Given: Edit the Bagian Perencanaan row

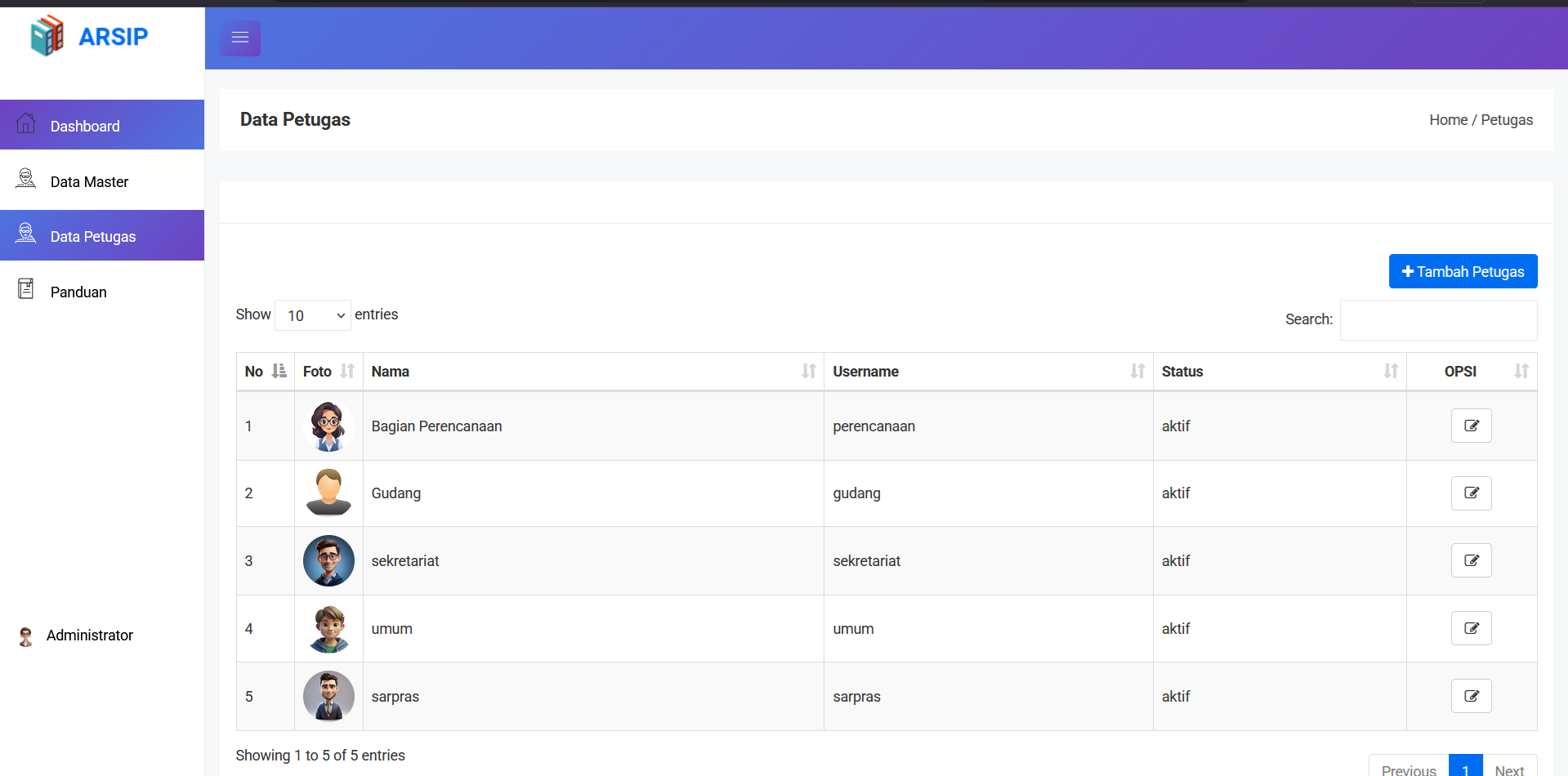Looking at the screenshot, I should tap(1472, 426).
